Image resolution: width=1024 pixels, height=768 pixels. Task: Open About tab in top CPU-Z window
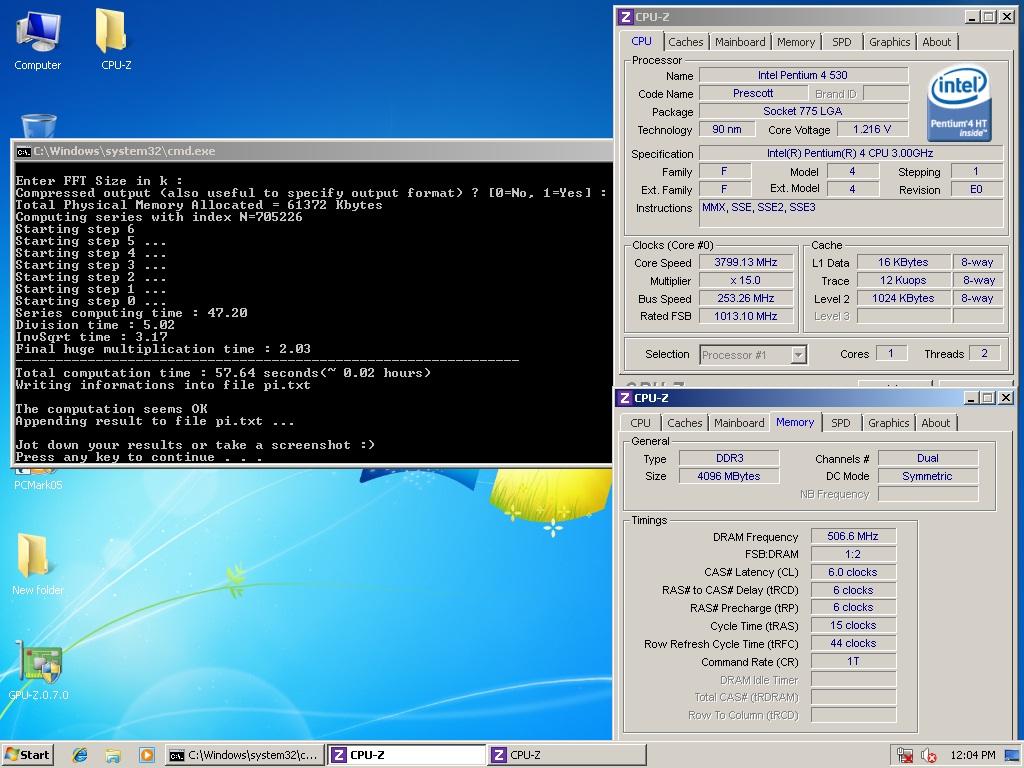(936, 42)
